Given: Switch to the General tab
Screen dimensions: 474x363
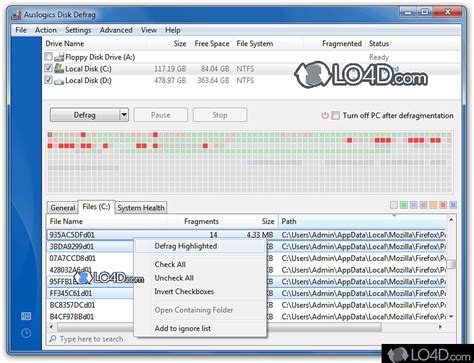Looking at the screenshot, I should [63, 208].
